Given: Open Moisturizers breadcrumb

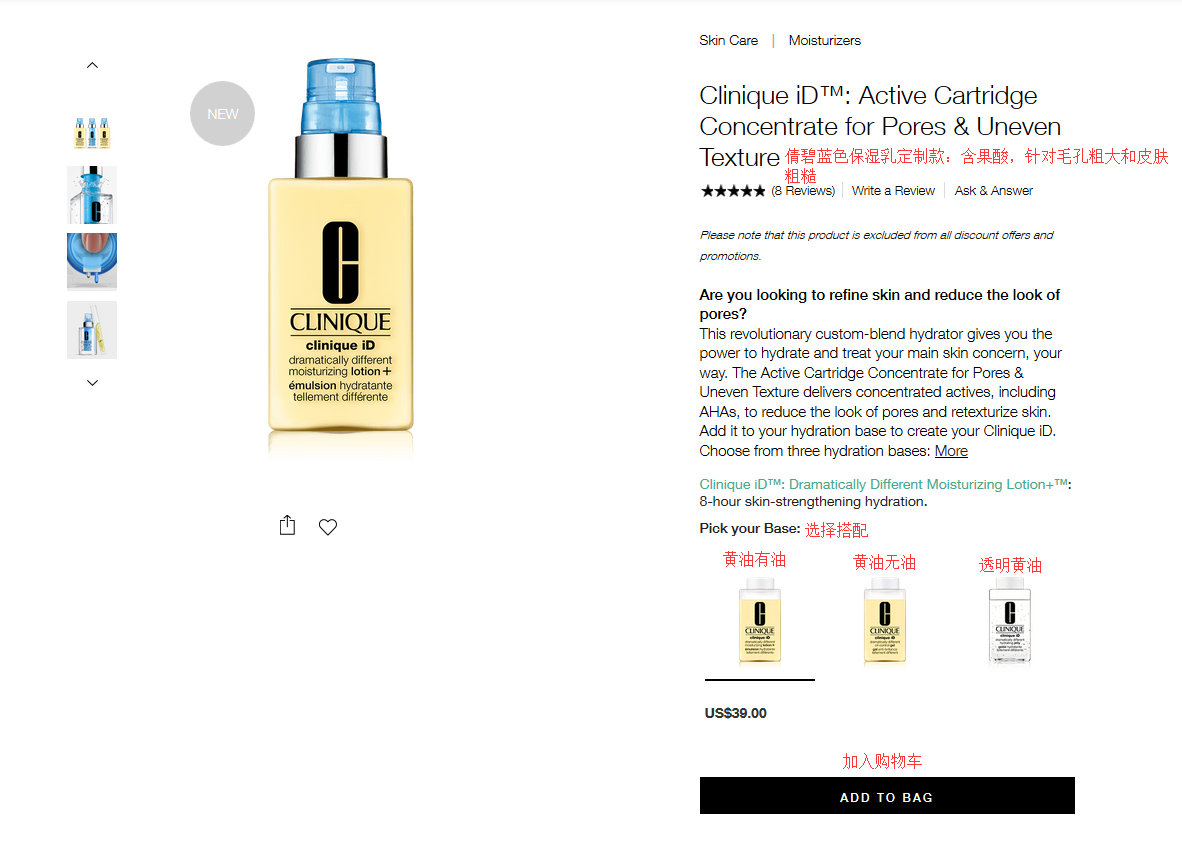Looking at the screenshot, I should coord(825,41).
